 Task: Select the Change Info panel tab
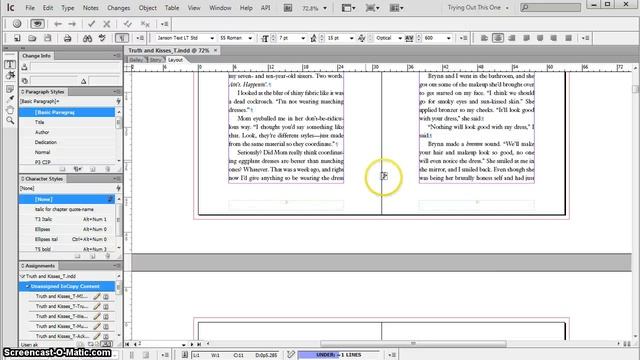point(36,56)
